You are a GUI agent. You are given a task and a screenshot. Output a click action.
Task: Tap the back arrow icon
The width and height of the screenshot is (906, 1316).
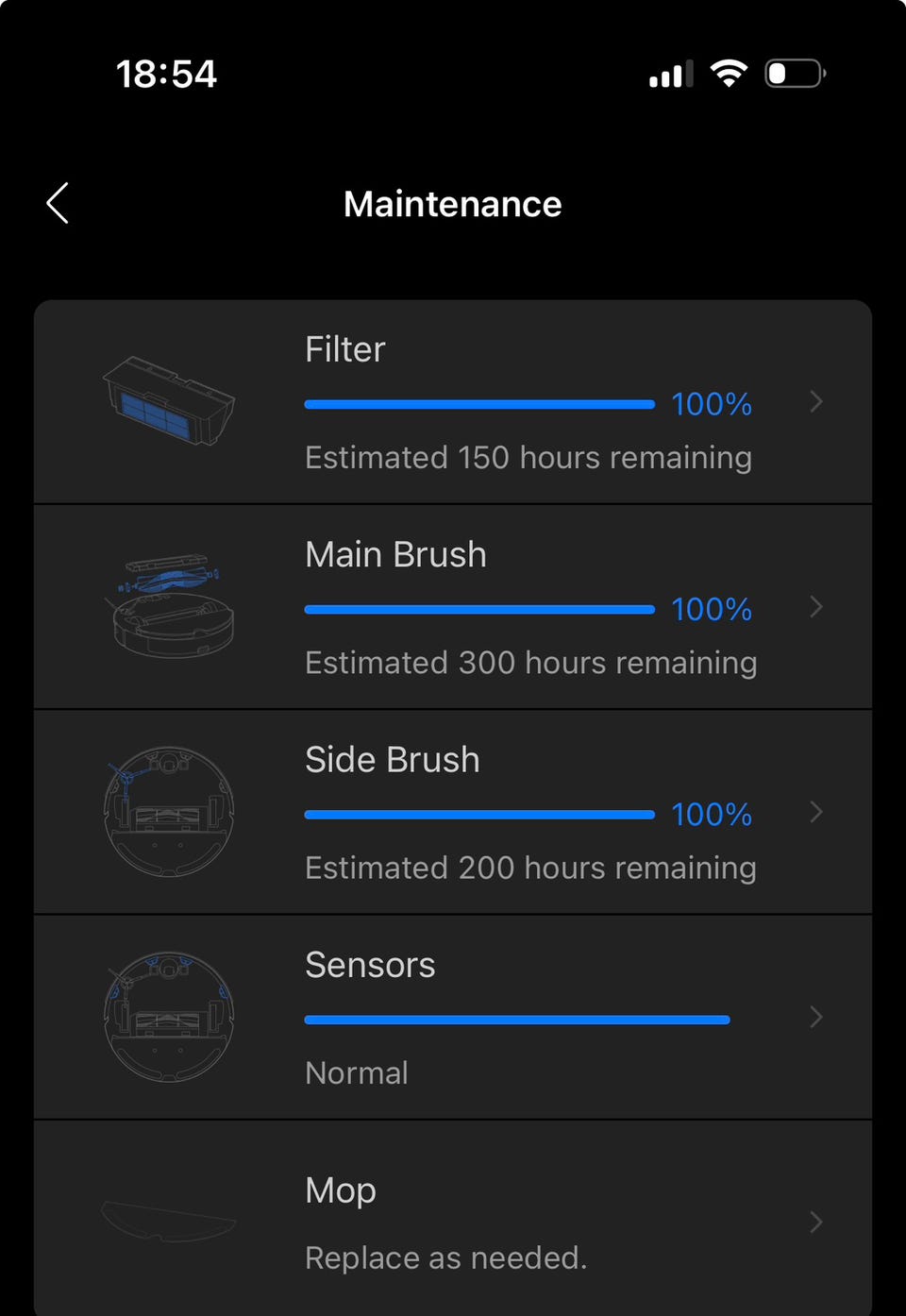pos(59,204)
